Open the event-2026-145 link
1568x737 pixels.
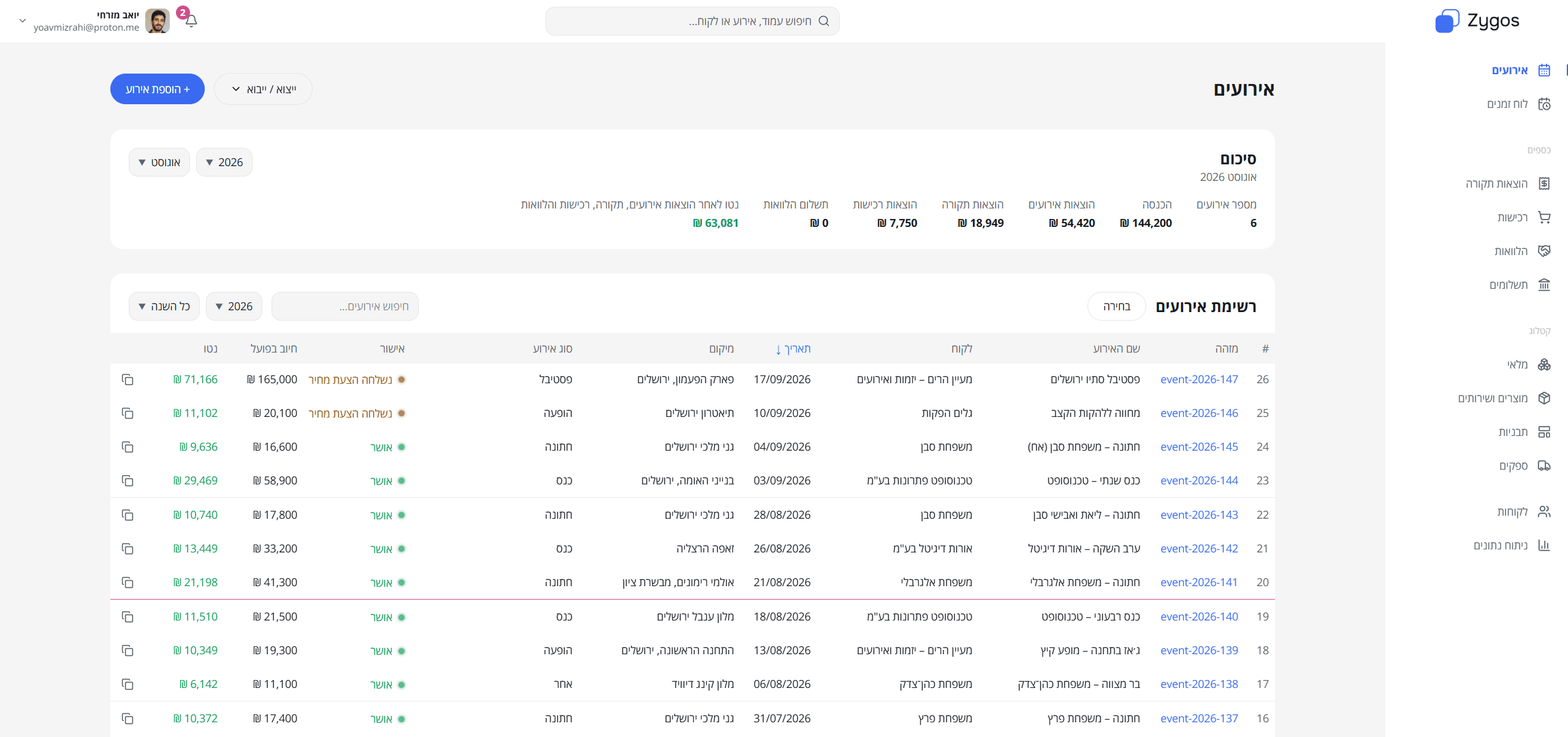[1199, 447]
